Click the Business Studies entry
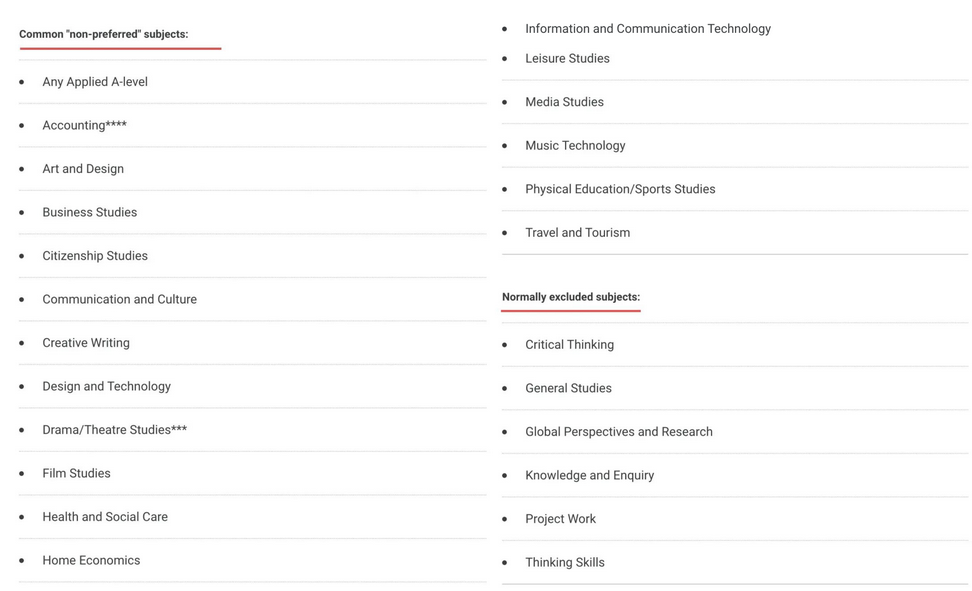Screen dimensions: 972x591 coord(90,212)
